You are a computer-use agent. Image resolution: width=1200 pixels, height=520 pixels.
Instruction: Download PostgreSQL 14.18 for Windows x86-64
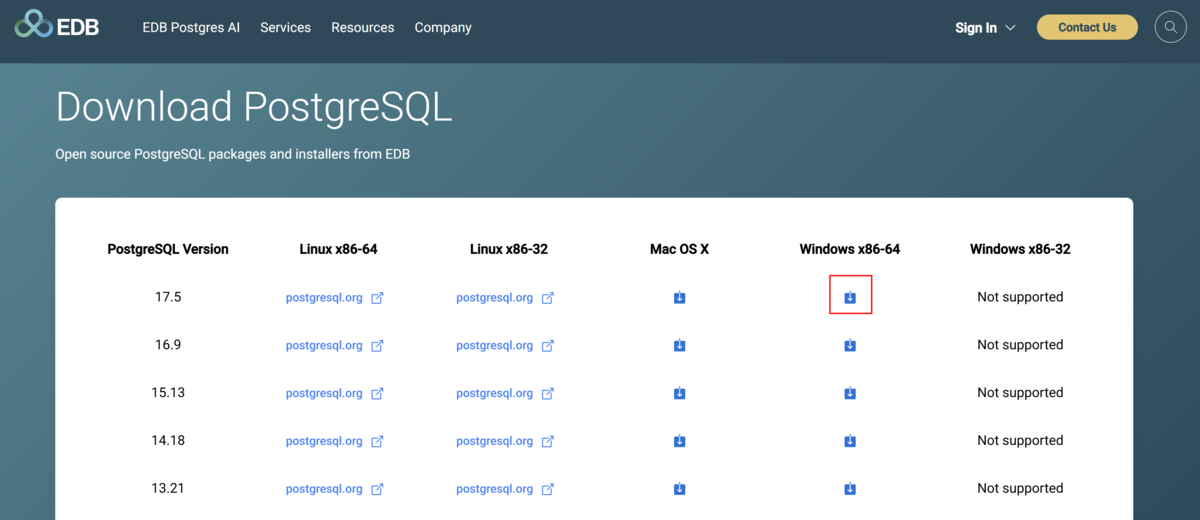coord(850,441)
